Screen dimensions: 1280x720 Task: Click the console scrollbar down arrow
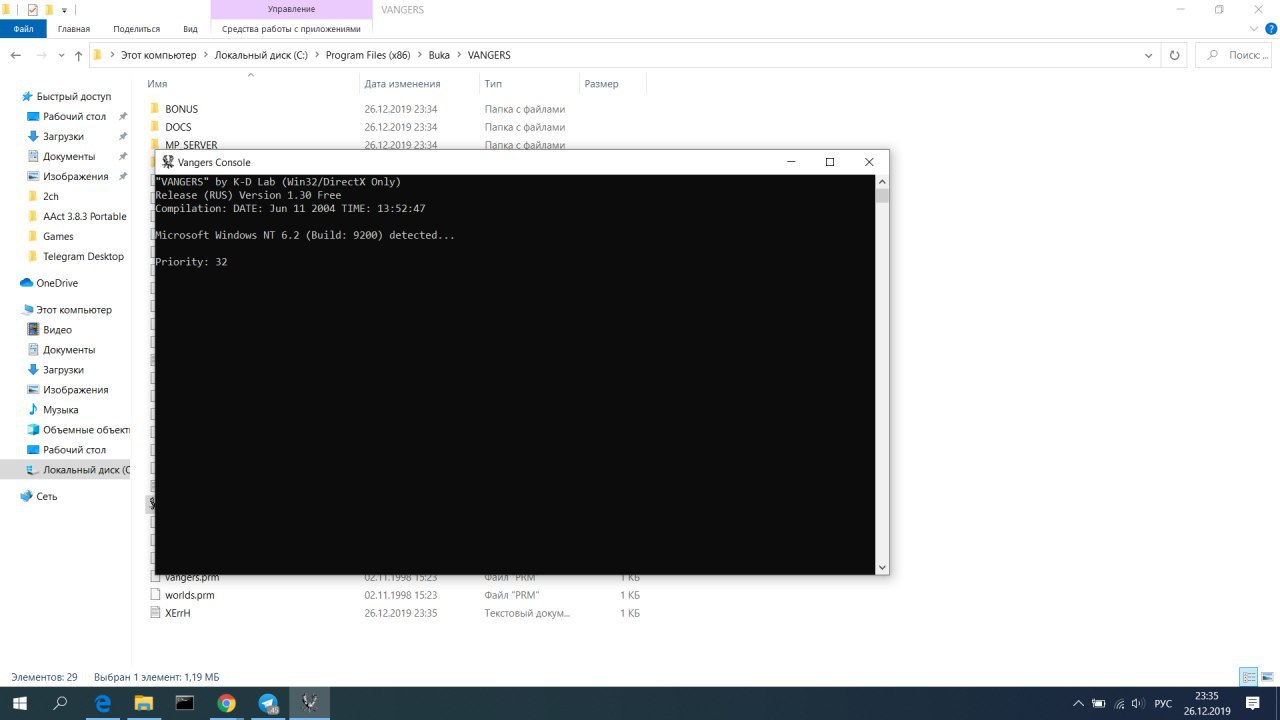[882, 568]
